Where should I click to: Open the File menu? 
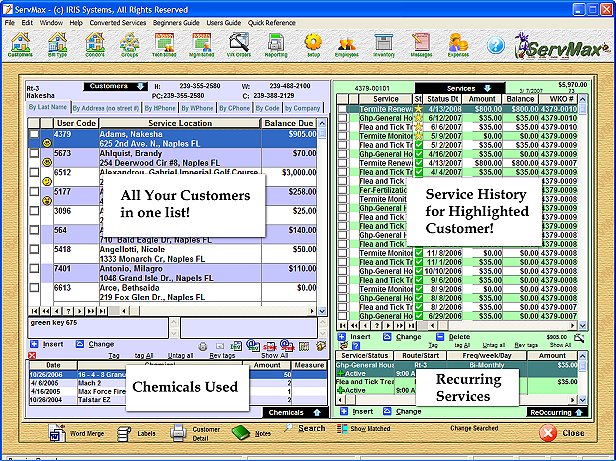pos(9,23)
